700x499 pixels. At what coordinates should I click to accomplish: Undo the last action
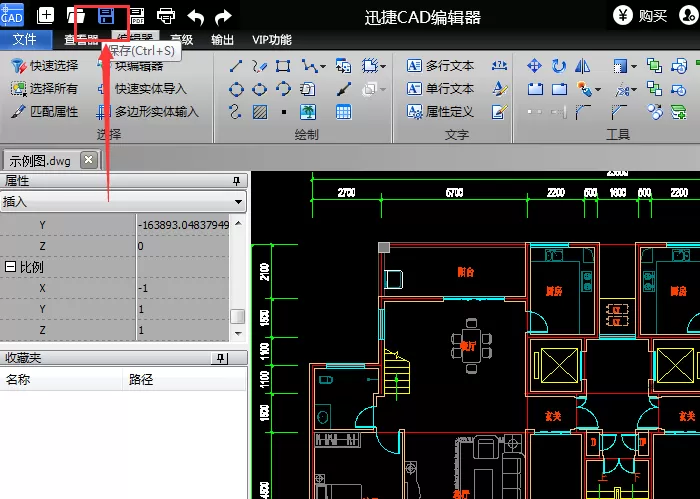click(x=196, y=17)
